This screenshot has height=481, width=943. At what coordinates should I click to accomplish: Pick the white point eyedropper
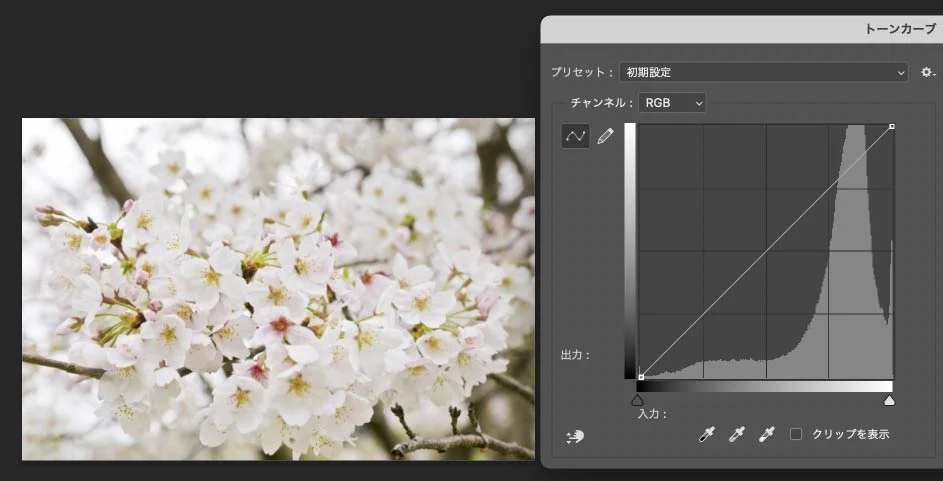coord(766,434)
